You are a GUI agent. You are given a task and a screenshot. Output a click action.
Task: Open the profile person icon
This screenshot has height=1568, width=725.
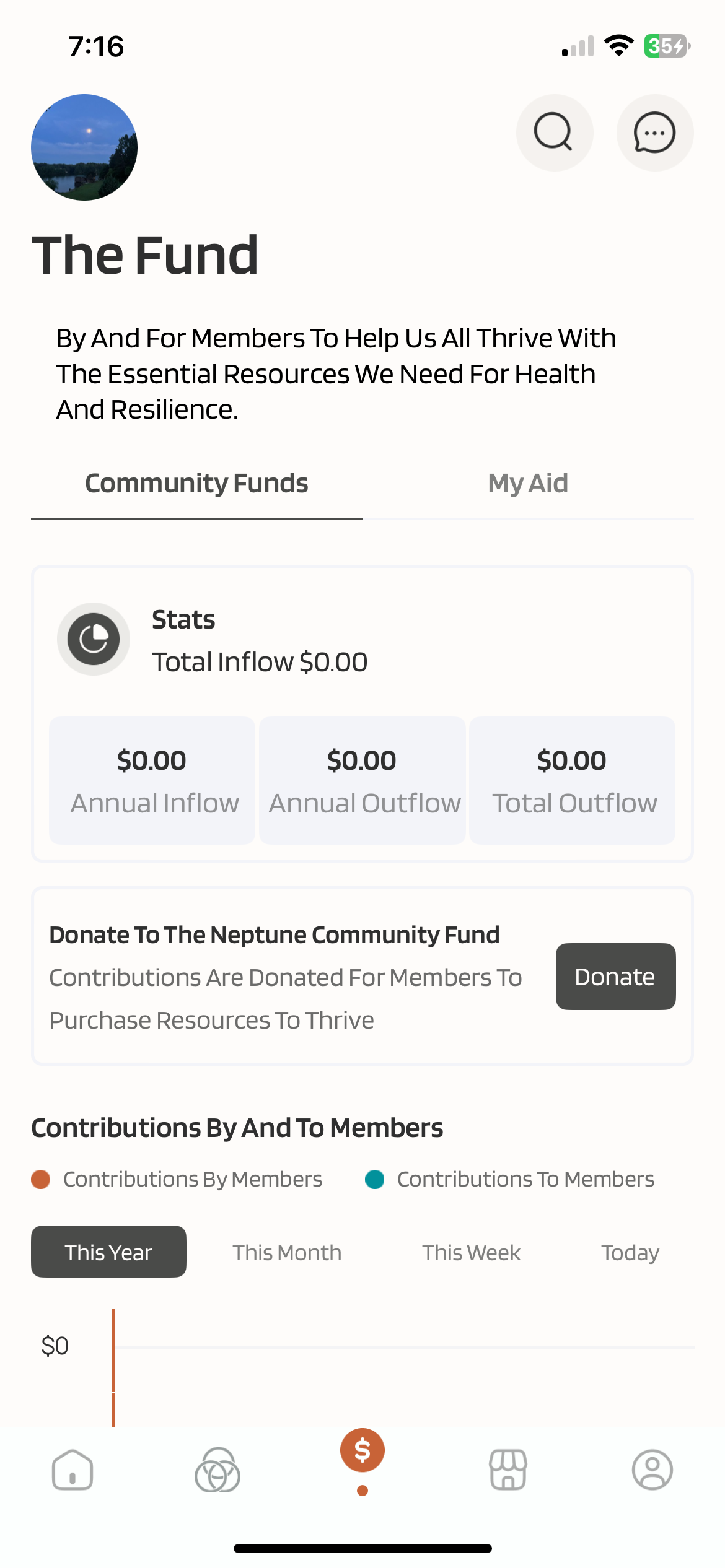click(x=652, y=1470)
